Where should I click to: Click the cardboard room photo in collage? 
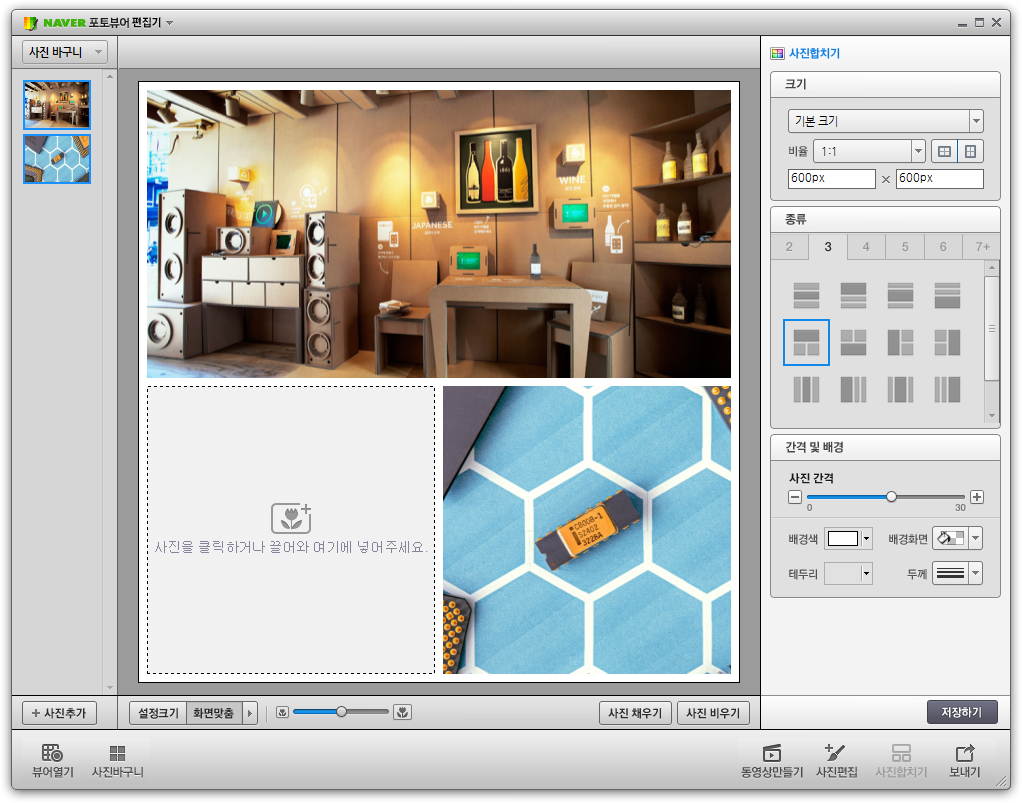(x=439, y=234)
